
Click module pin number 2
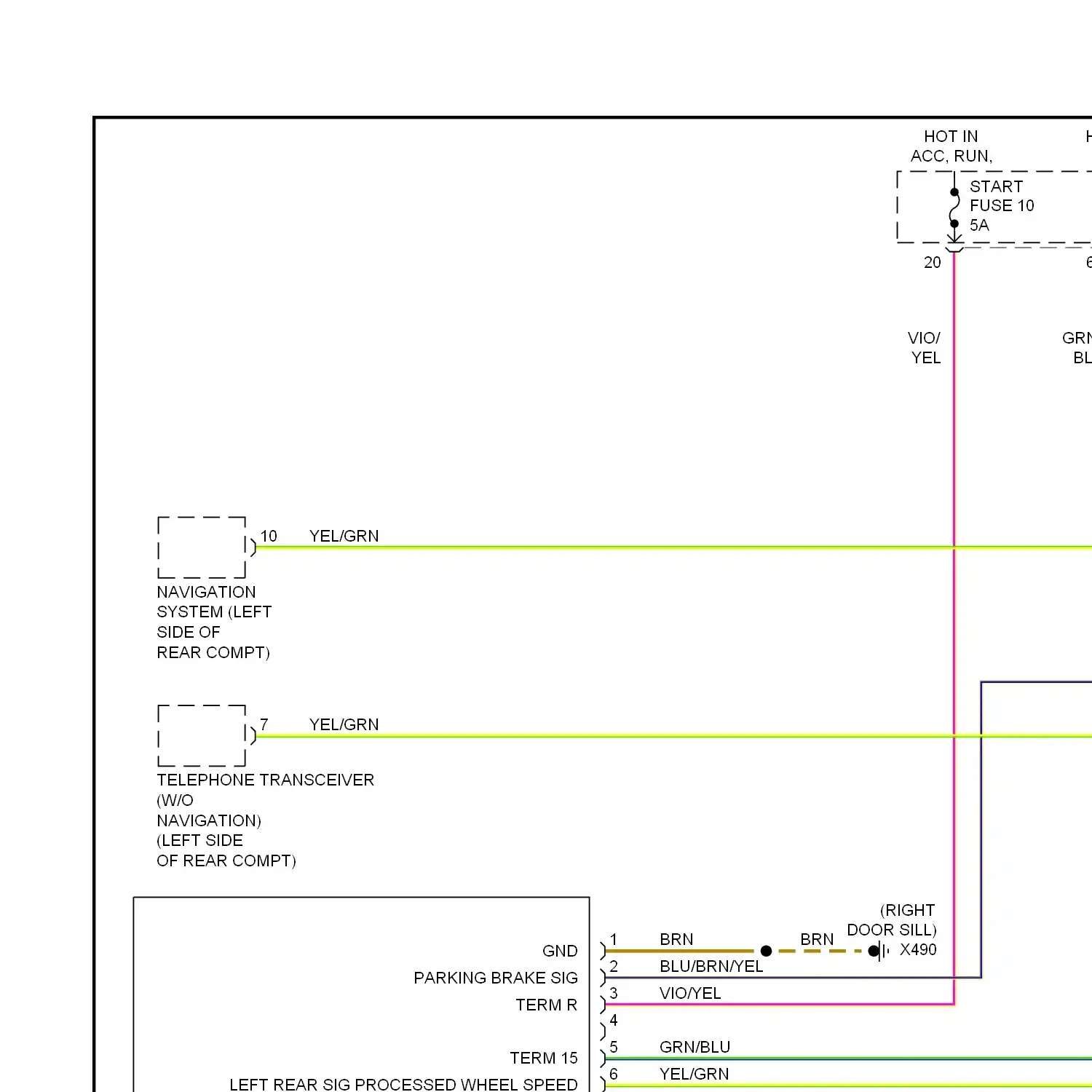(614, 967)
